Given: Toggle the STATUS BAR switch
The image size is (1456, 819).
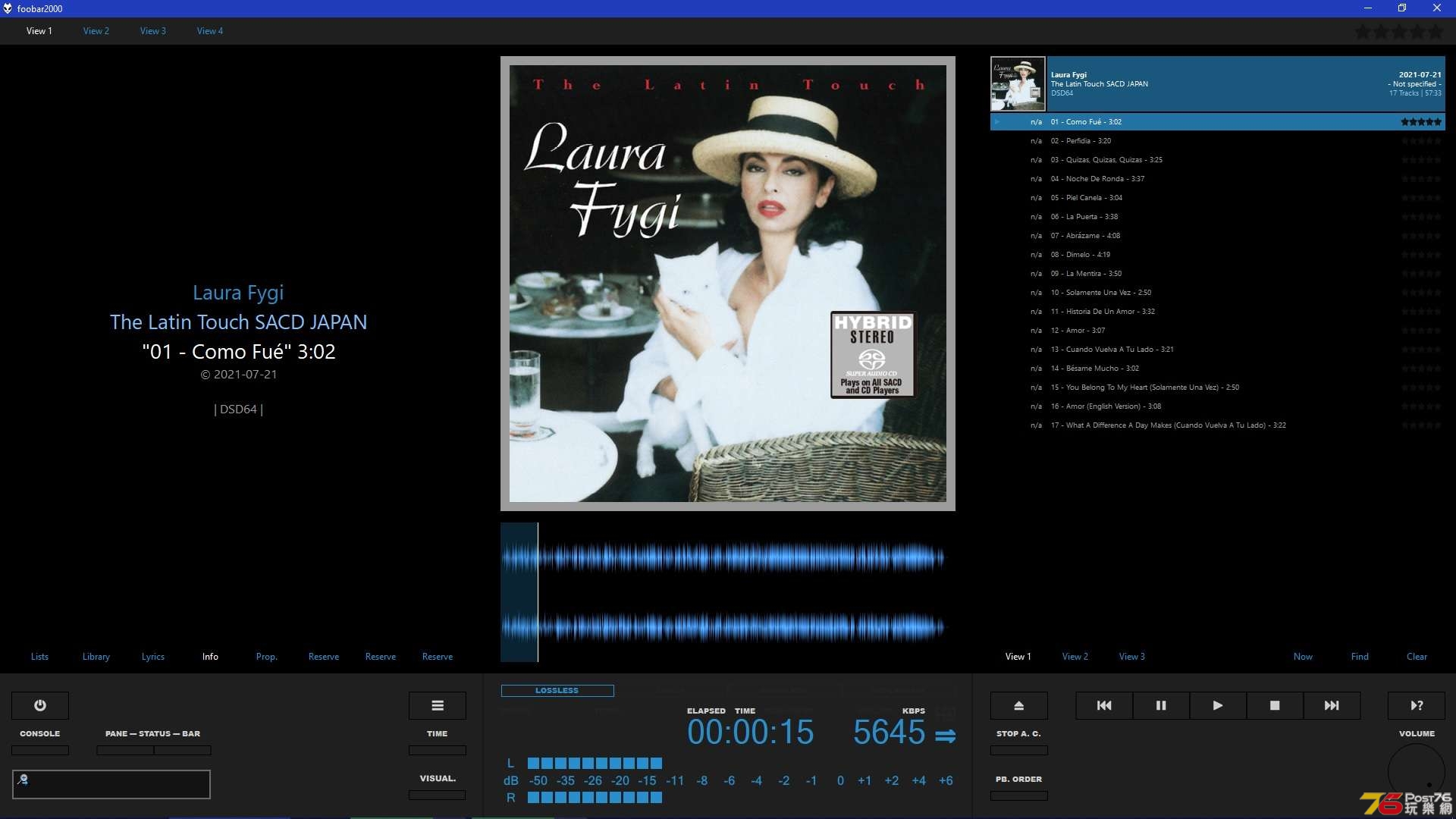Looking at the screenshot, I should [183, 750].
